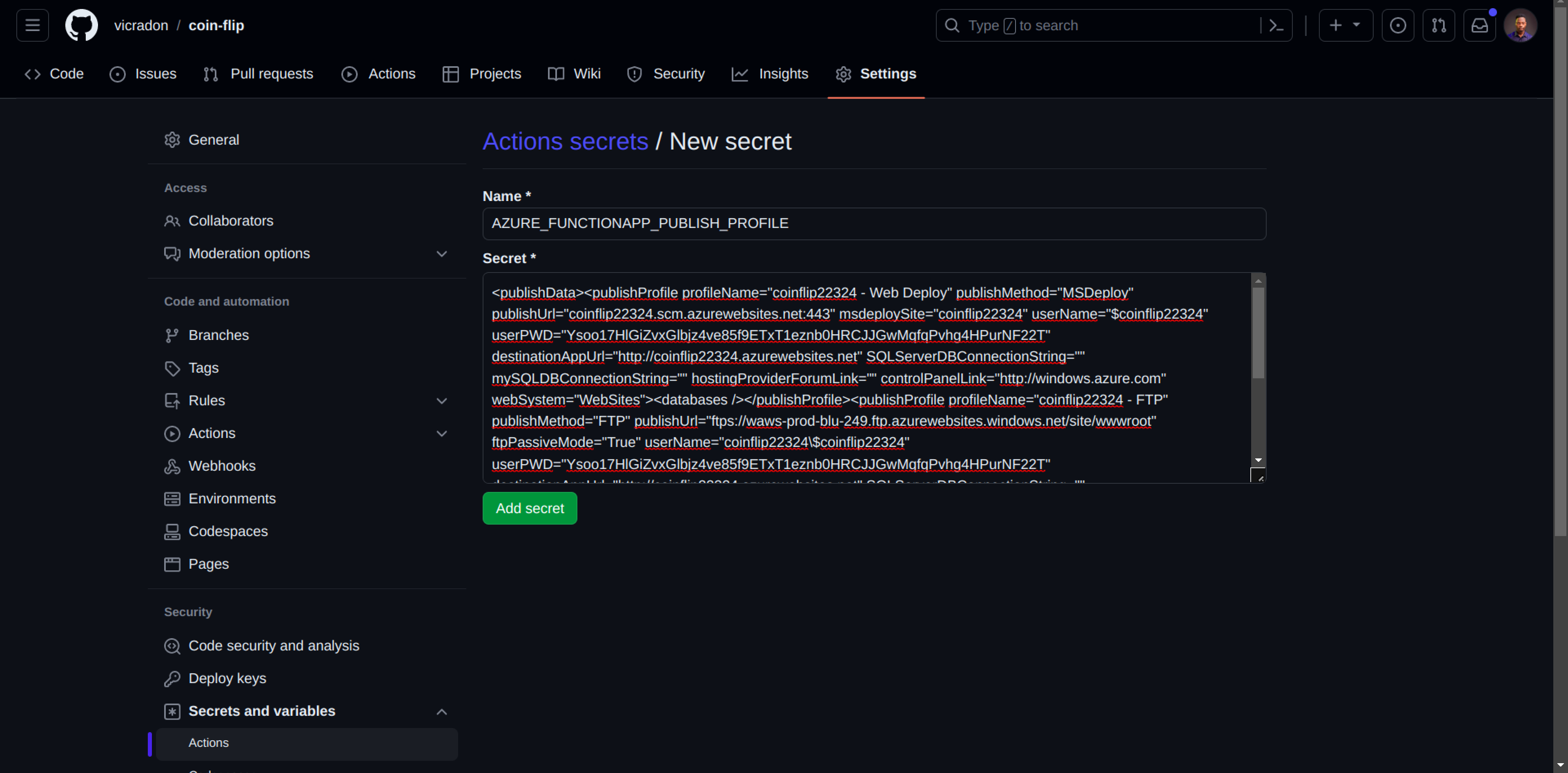Image resolution: width=1568 pixels, height=773 pixels.
Task: Open the pull requests icon in header
Action: [x=1438, y=26]
